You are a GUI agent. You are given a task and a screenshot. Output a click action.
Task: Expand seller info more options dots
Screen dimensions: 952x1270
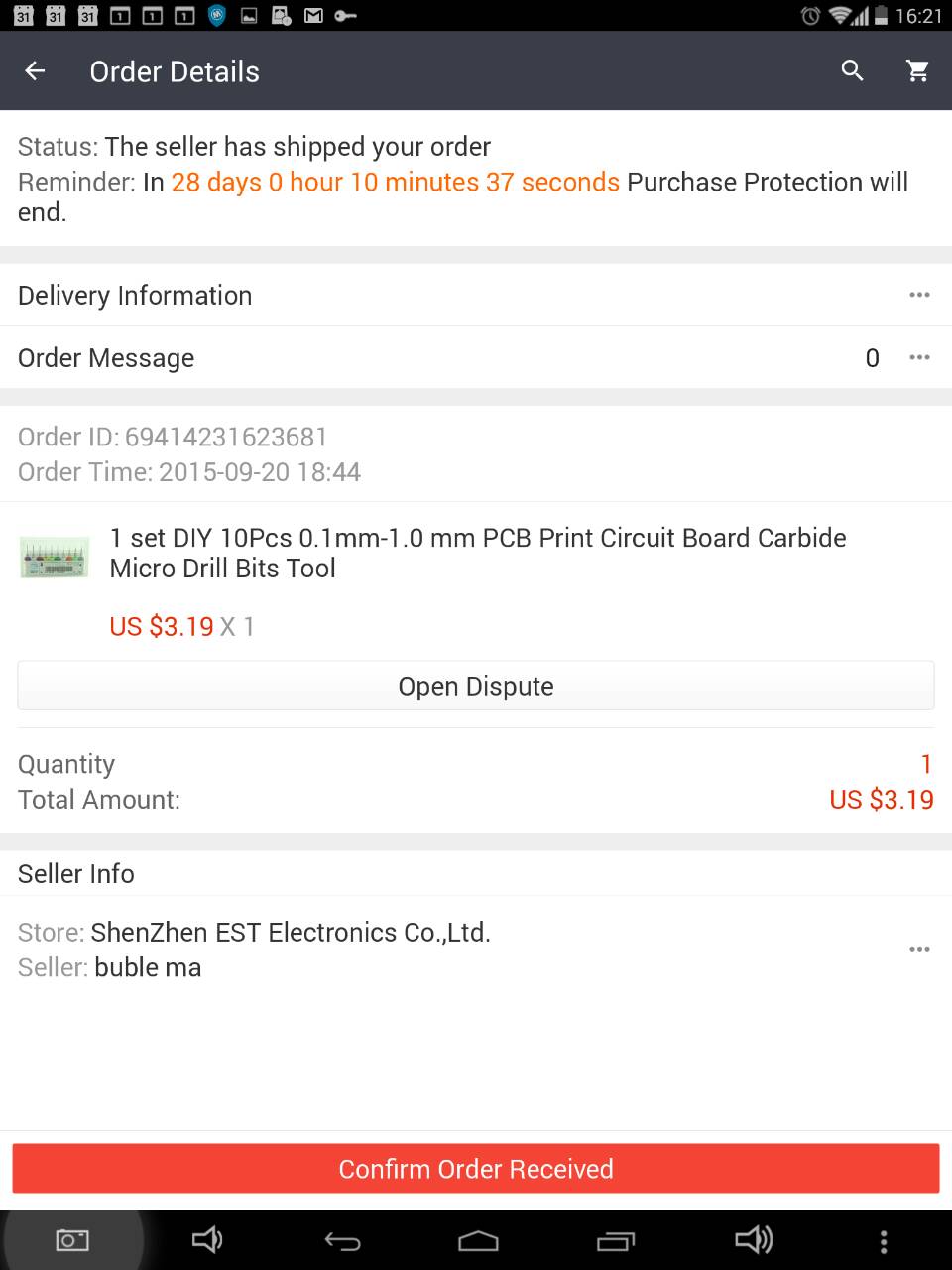click(x=919, y=950)
